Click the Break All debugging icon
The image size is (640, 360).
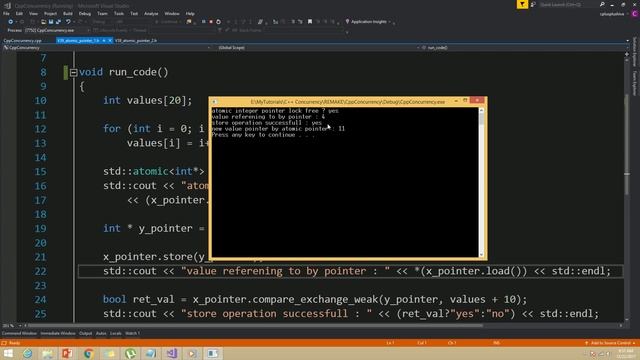pyautogui.click(x=203, y=22)
